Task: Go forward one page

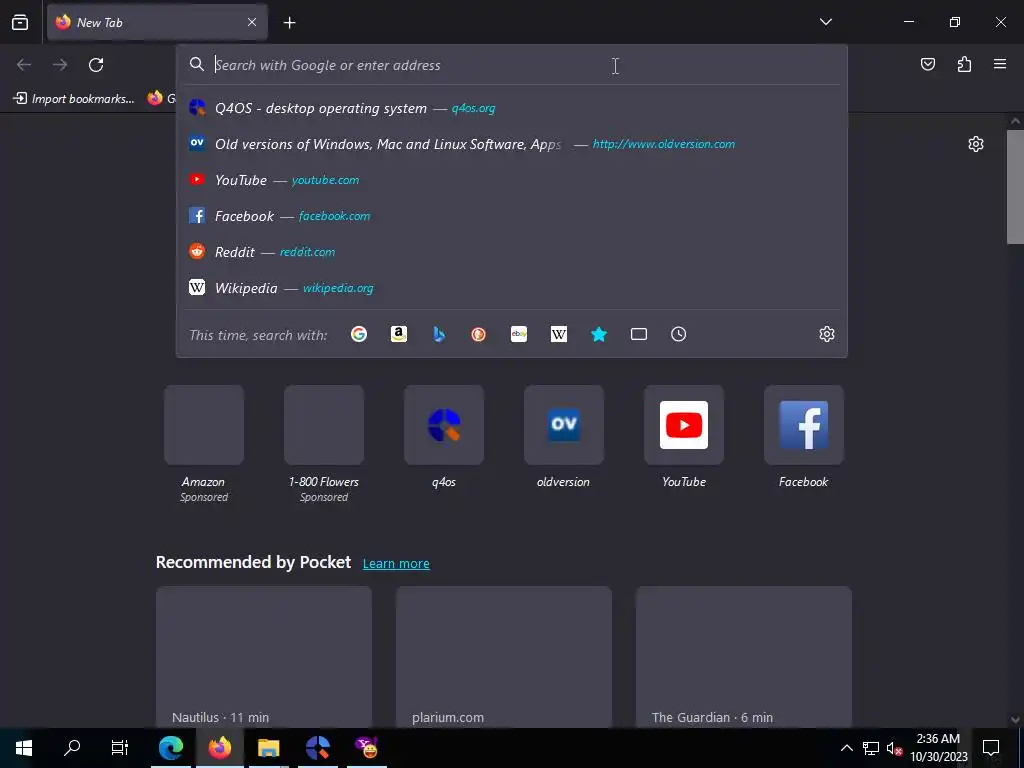Action: click(x=60, y=65)
